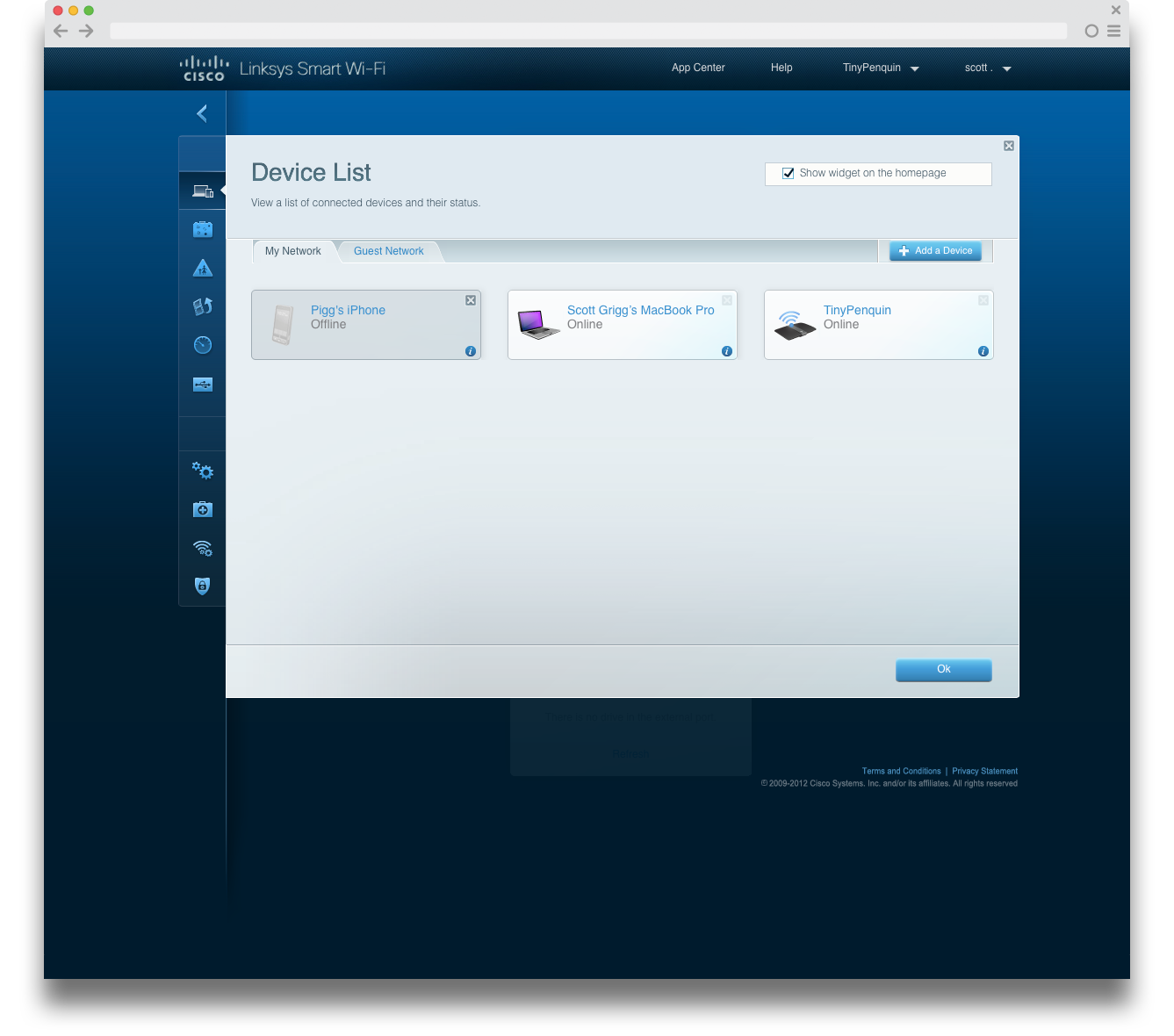The image size is (1174, 1036).
Task: Click the browser address bar
Action: coord(587,31)
